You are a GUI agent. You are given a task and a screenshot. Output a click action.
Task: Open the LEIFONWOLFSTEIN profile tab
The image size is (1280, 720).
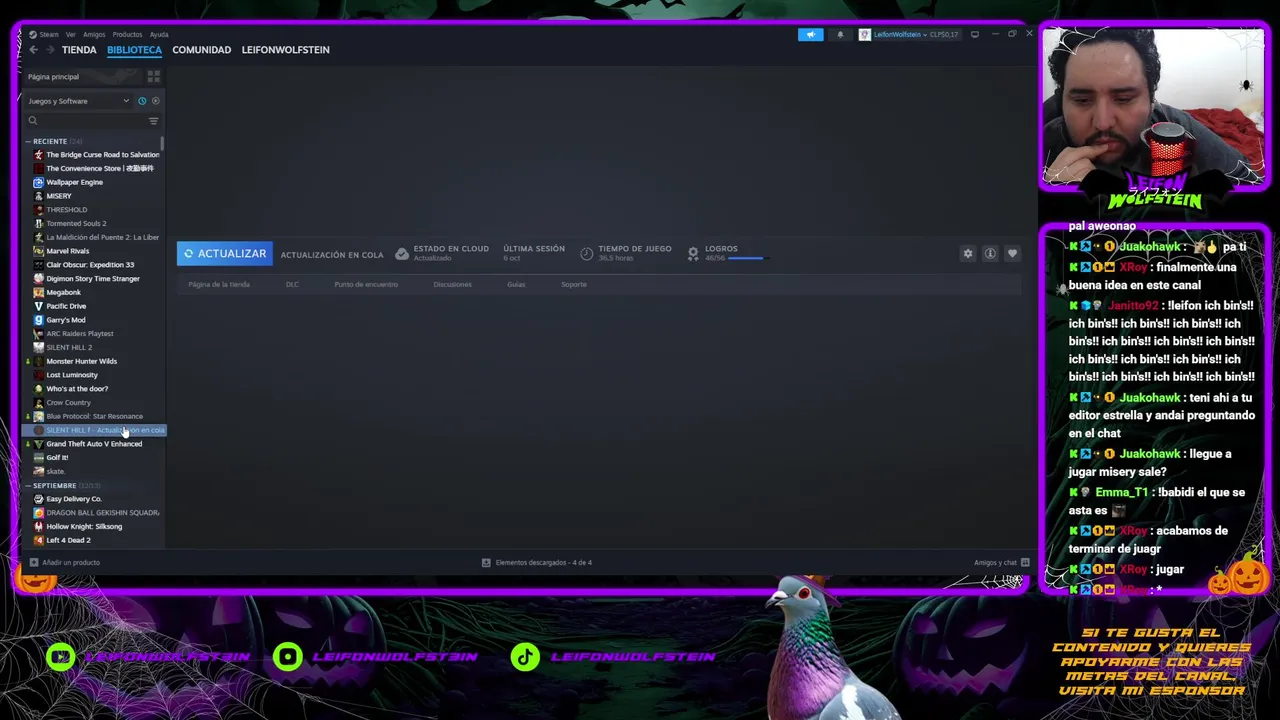pyautogui.click(x=285, y=50)
